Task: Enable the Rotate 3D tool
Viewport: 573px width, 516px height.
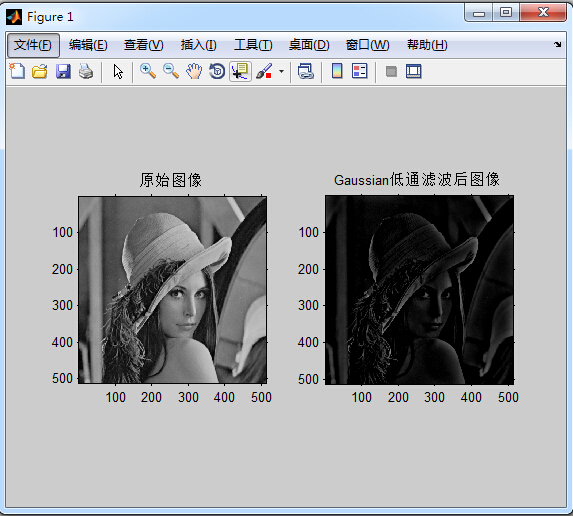Action: [x=217, y=71]
